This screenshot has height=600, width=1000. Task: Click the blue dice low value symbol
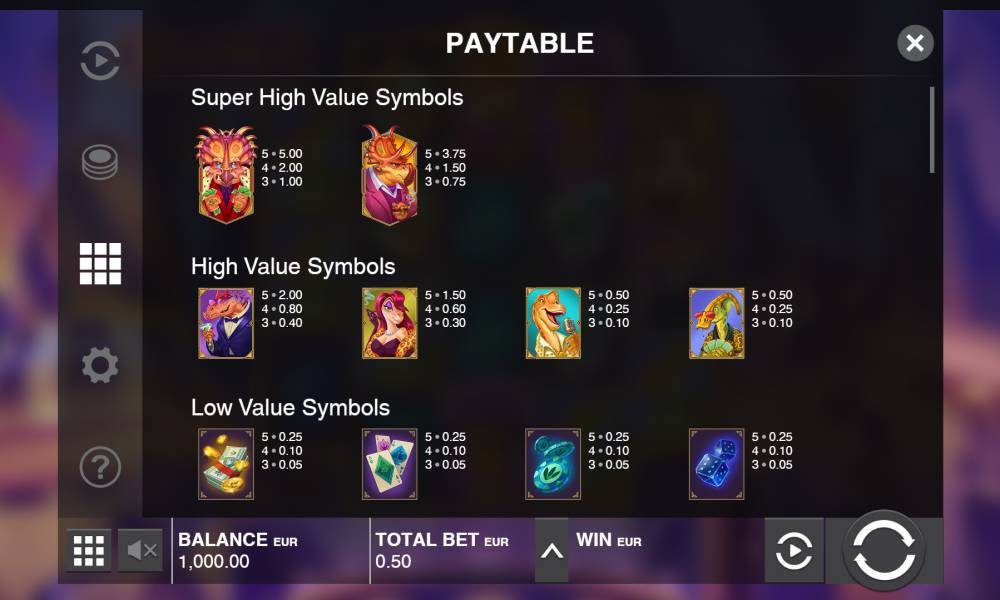coord(716,464)
